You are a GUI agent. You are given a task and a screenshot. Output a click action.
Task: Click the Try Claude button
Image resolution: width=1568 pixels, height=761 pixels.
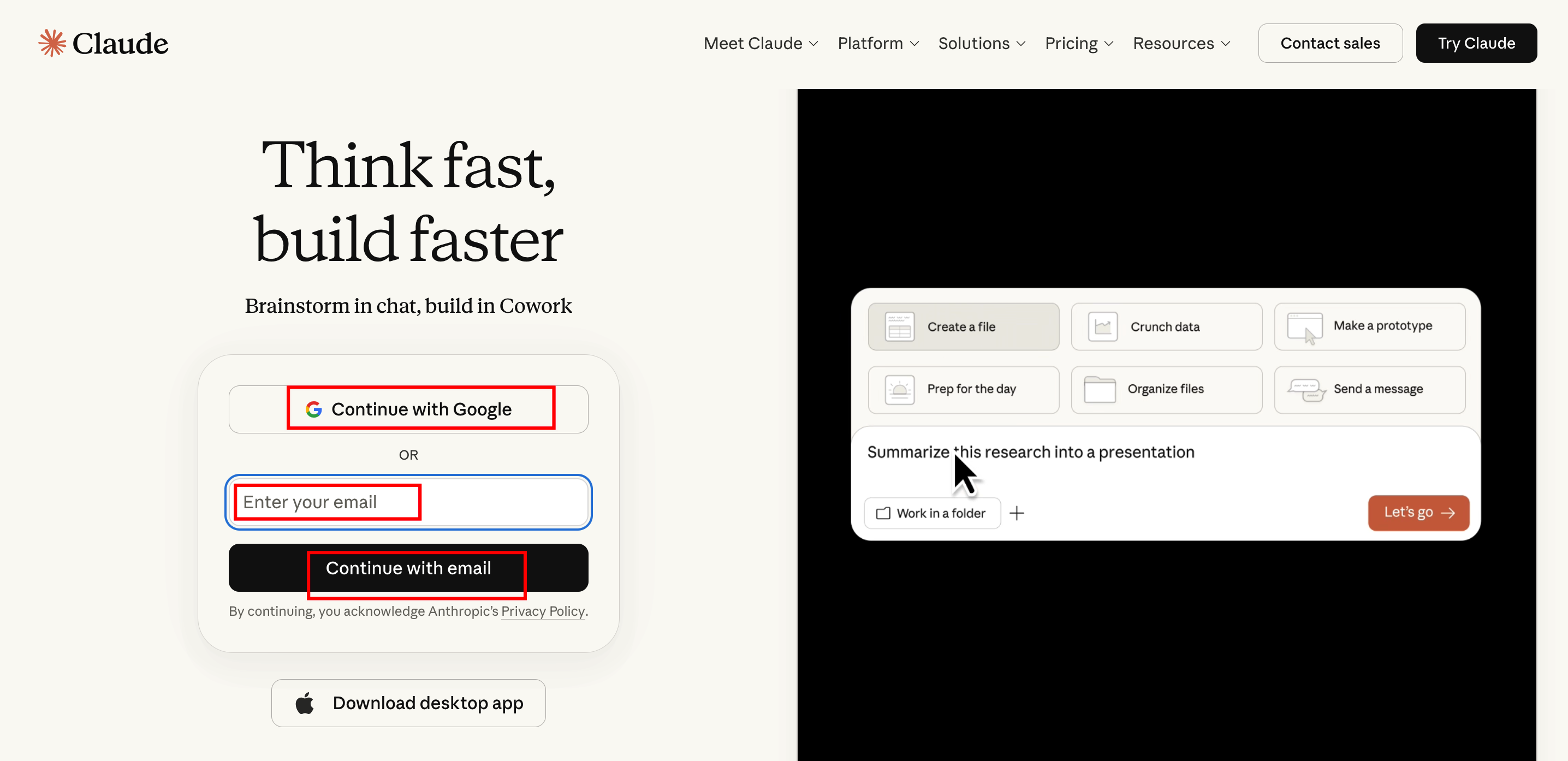coord(1476,43)
